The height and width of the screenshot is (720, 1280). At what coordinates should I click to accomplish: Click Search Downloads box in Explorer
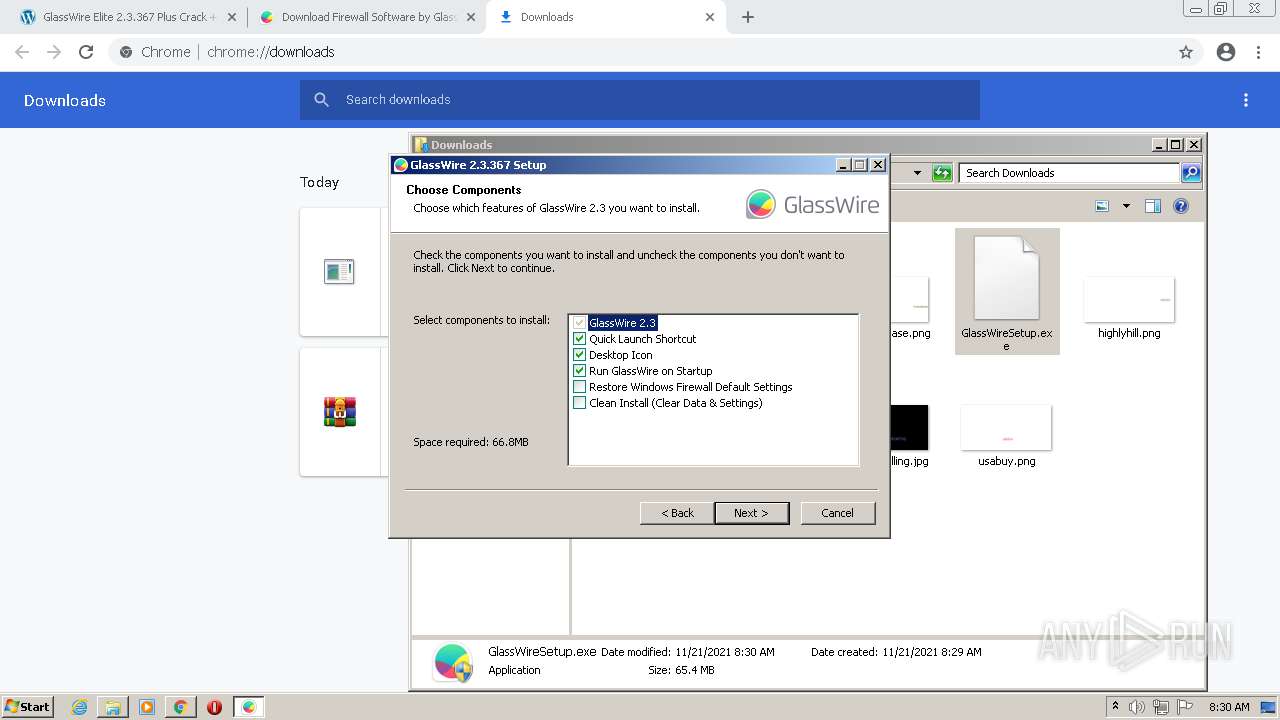(1068, 173)
